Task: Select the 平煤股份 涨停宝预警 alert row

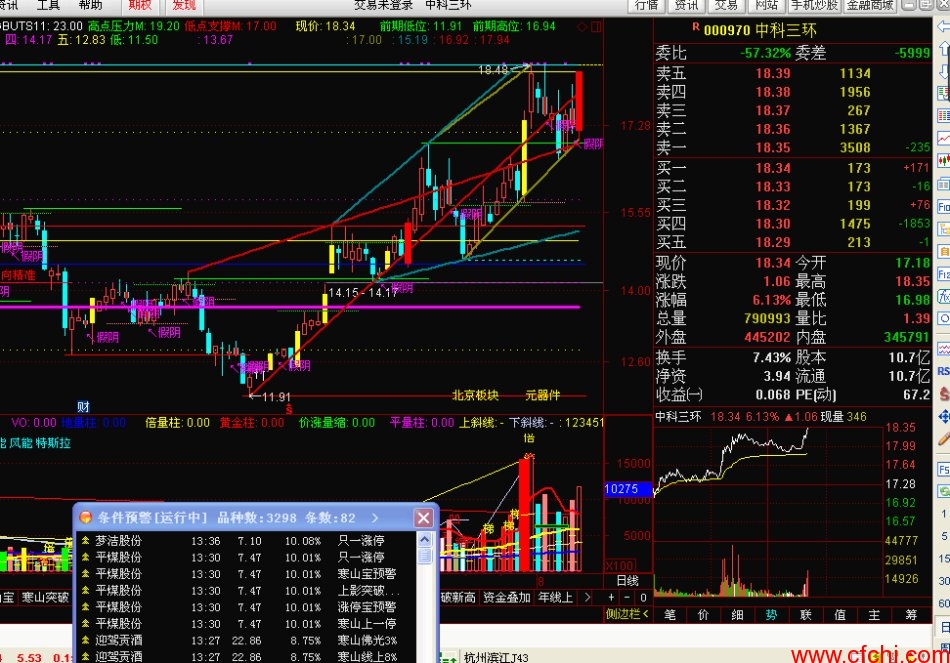Action: [247, 607]
